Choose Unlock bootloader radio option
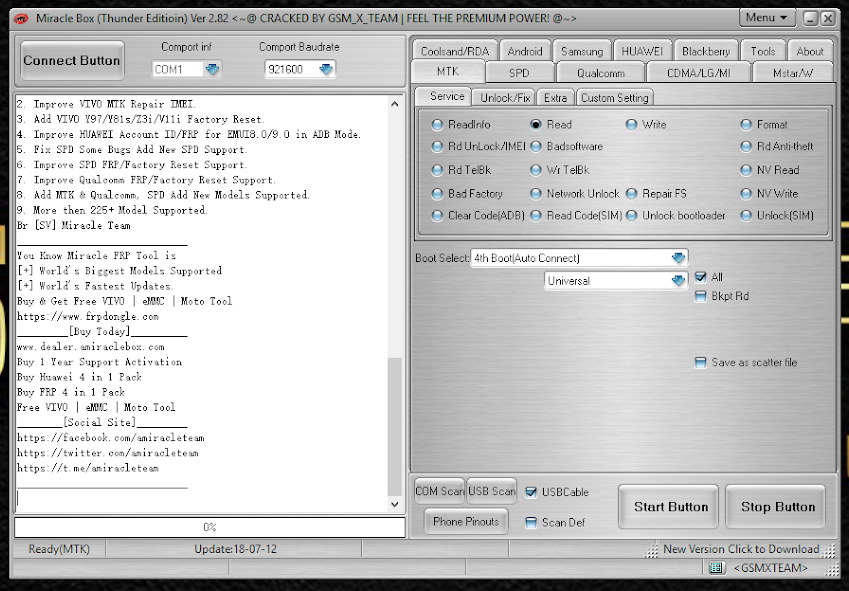 click(x=675, y=216)
